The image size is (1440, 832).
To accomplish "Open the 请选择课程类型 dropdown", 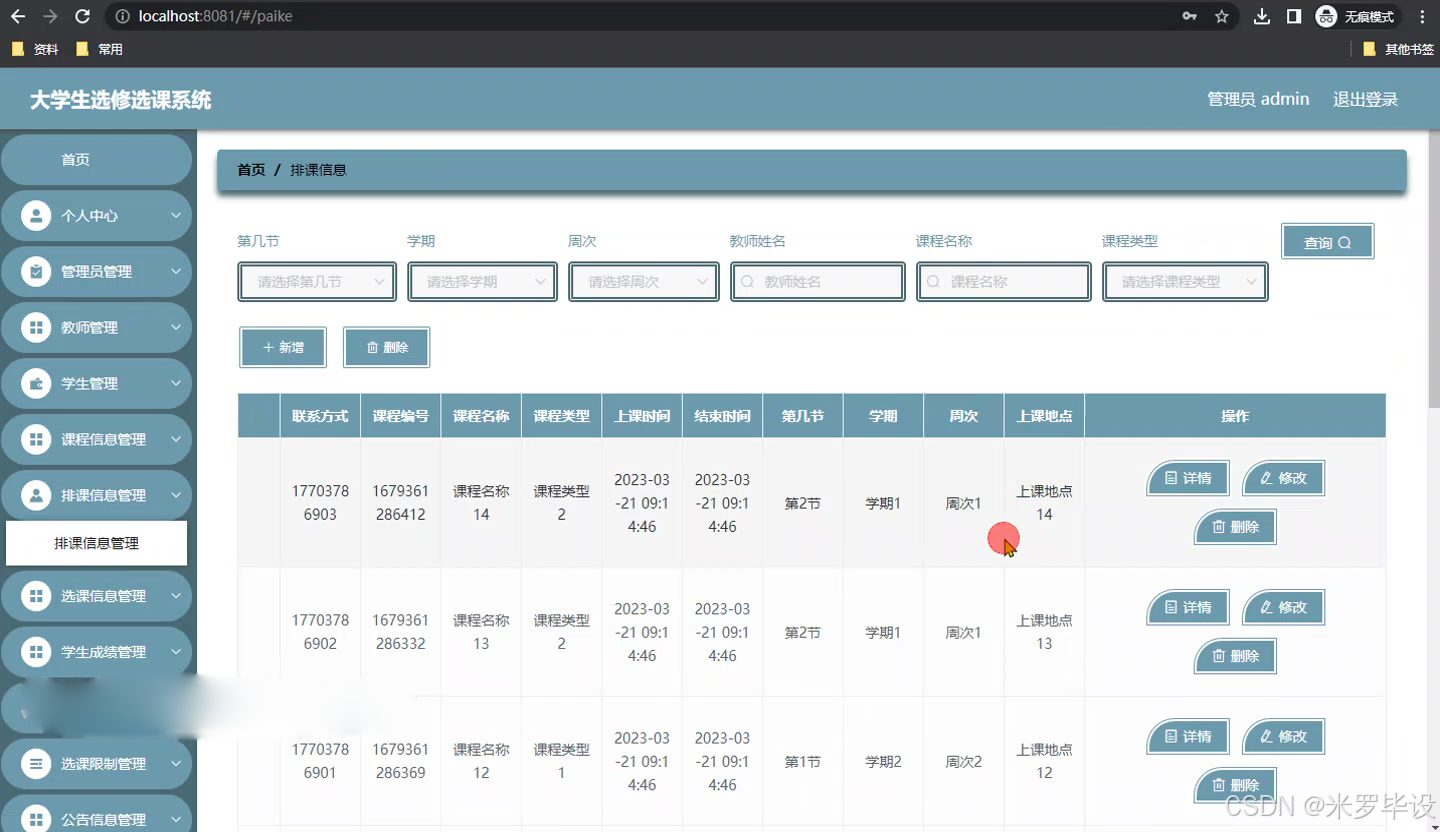I will (x=1185, y=282).
